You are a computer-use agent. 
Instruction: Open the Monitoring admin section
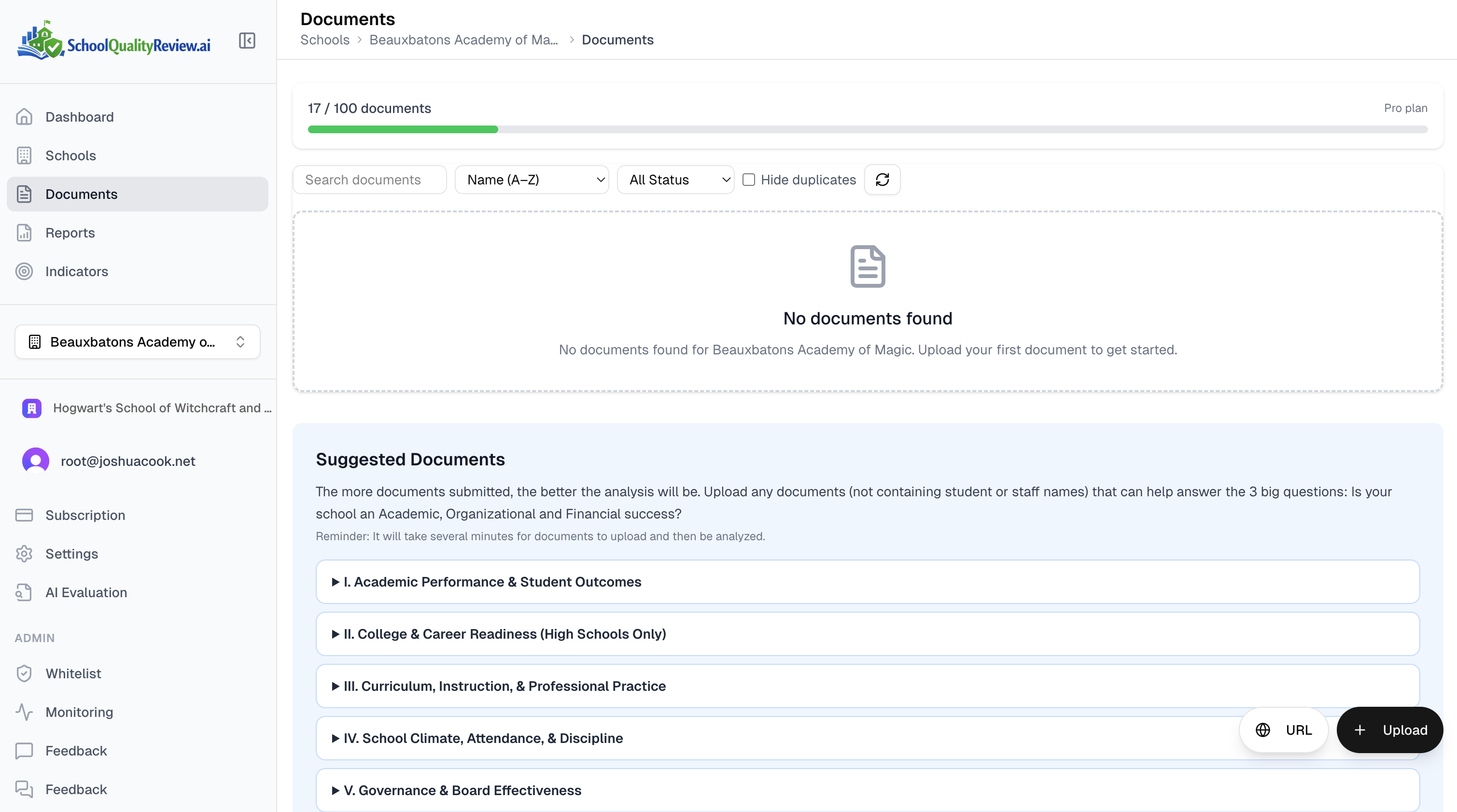79,712
